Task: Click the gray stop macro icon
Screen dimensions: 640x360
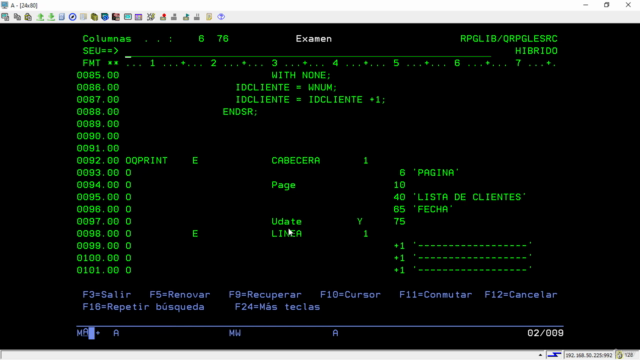Action: click(174, 17)
